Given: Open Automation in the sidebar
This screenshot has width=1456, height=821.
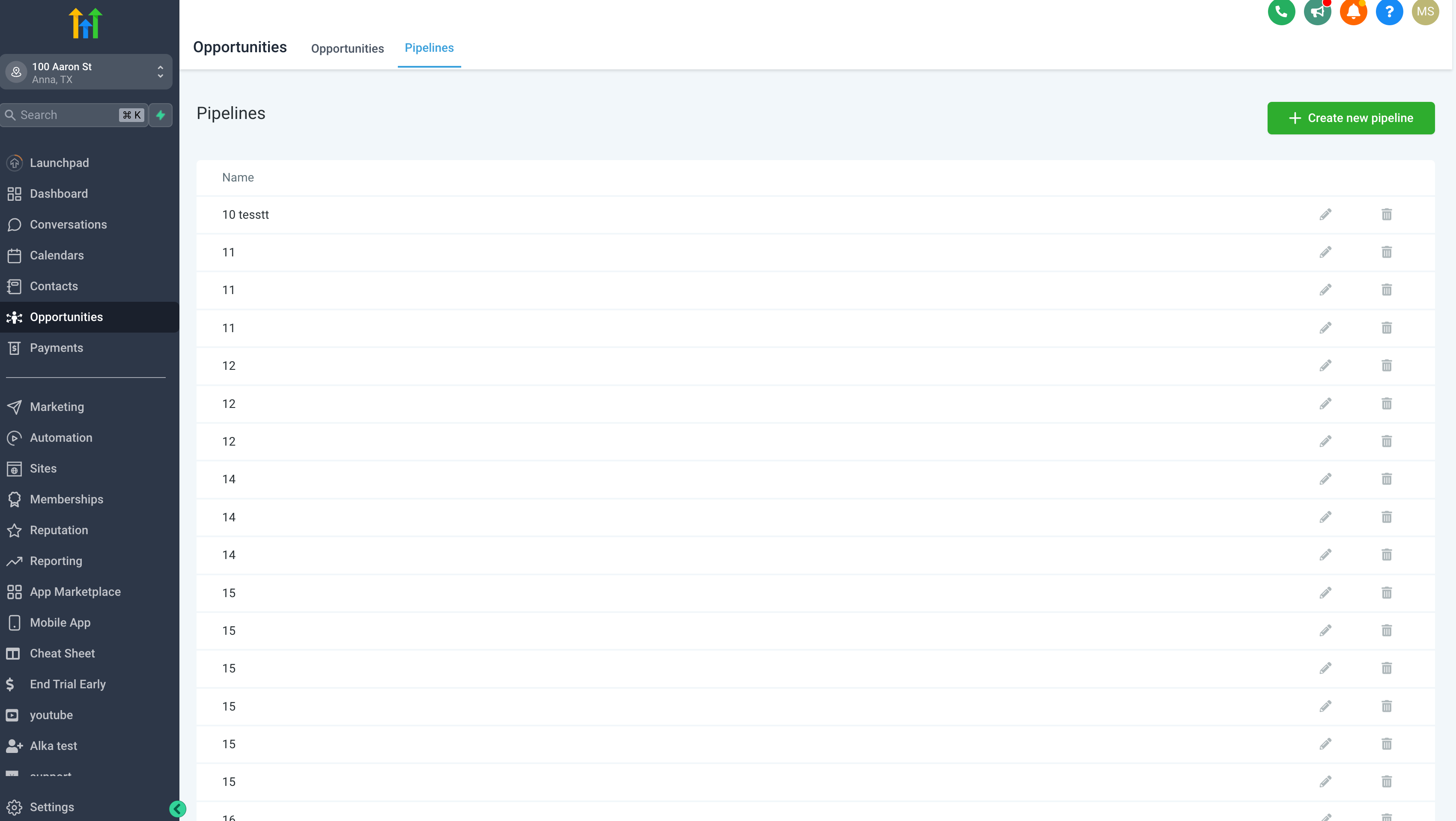Looking at the screenshot, I should point(60,437).
